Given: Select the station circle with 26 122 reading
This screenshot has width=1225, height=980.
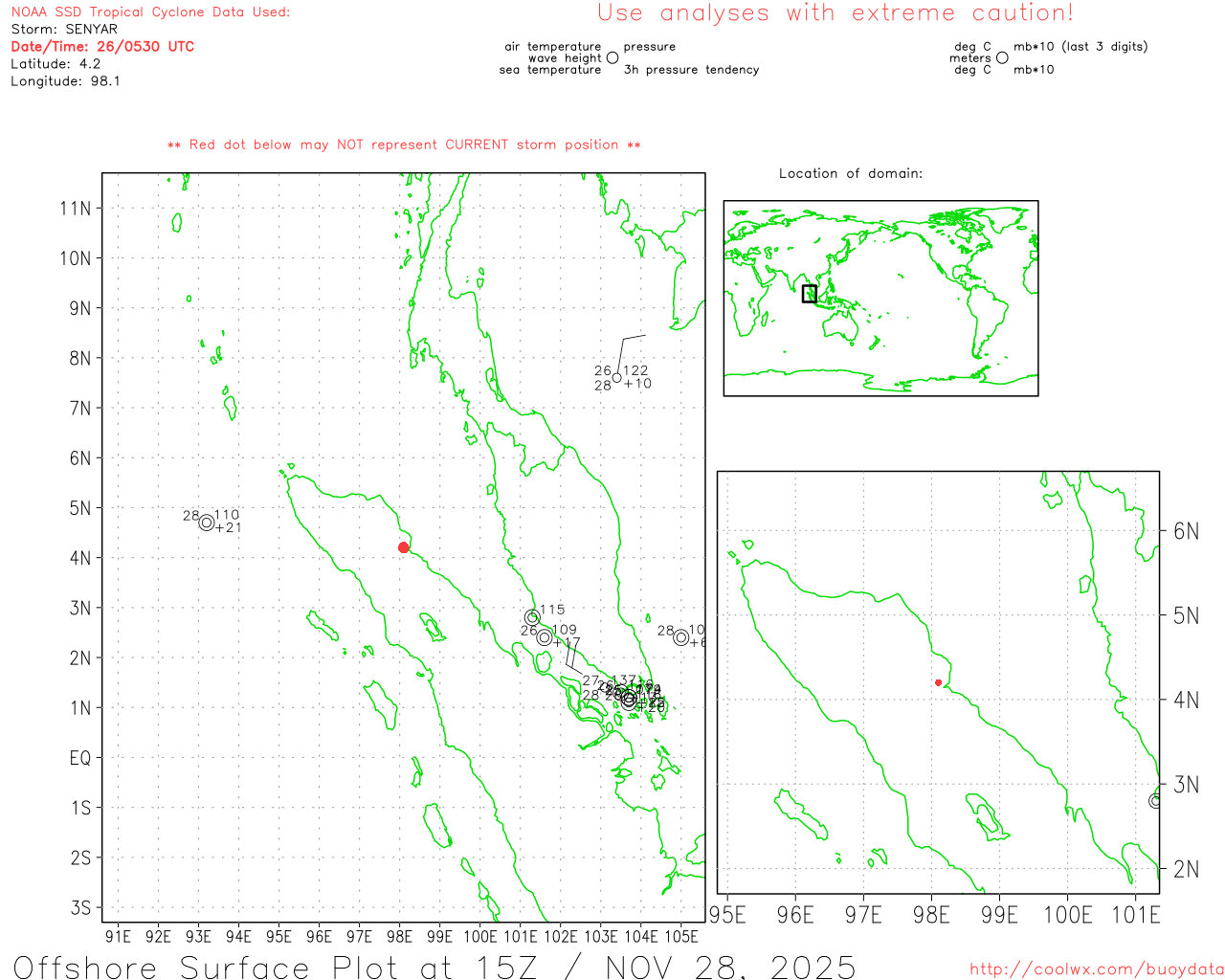Looking at the screenshot, I should [617, 378].
